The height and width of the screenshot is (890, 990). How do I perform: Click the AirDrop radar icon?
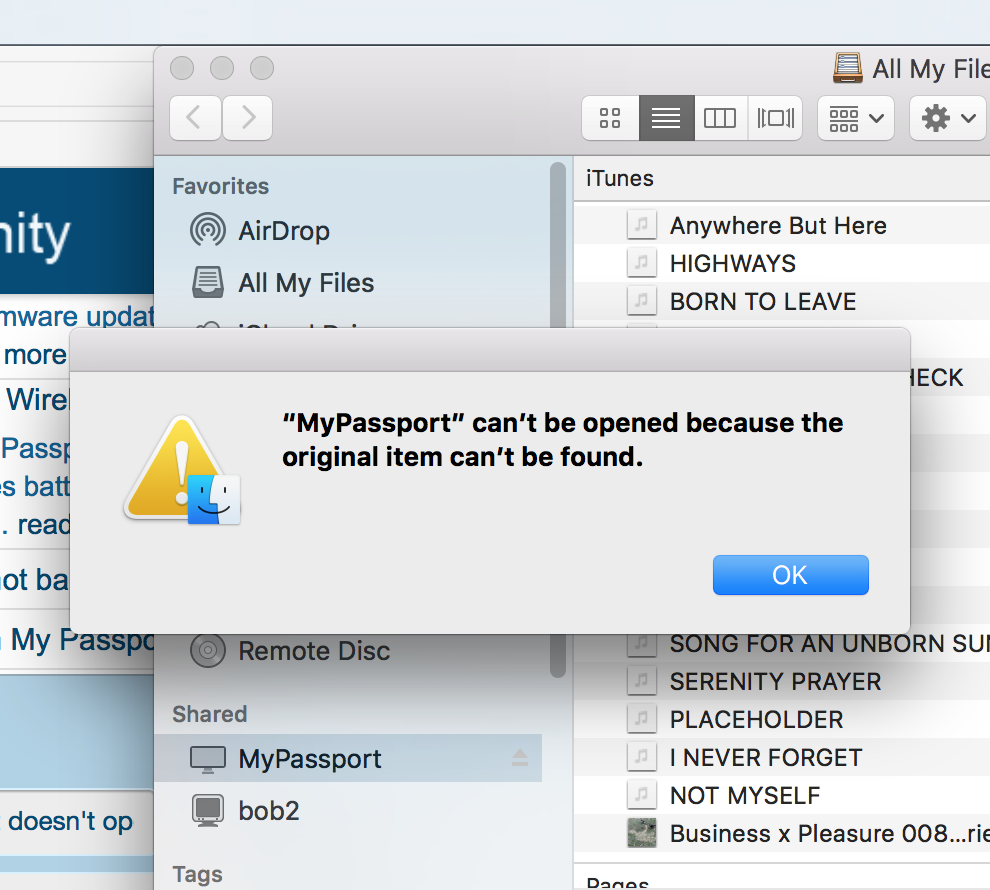point(208,230)
